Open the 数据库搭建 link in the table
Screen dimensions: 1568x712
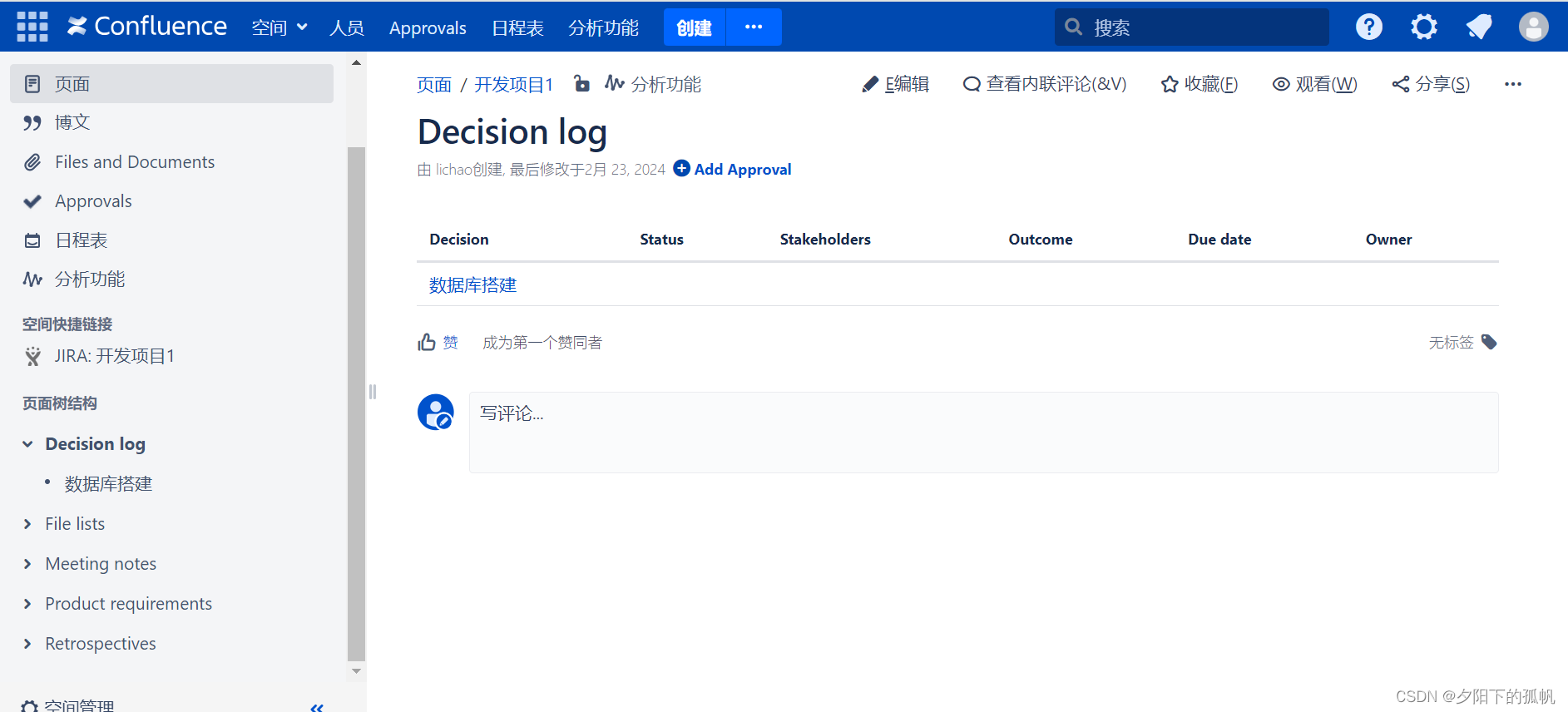(x=472, y=285)
